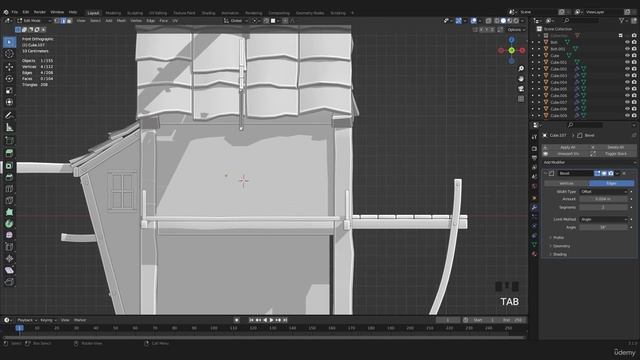Screen dimensions: 640x360
Task: Select the Scale tool
Action: coord(9,90)
